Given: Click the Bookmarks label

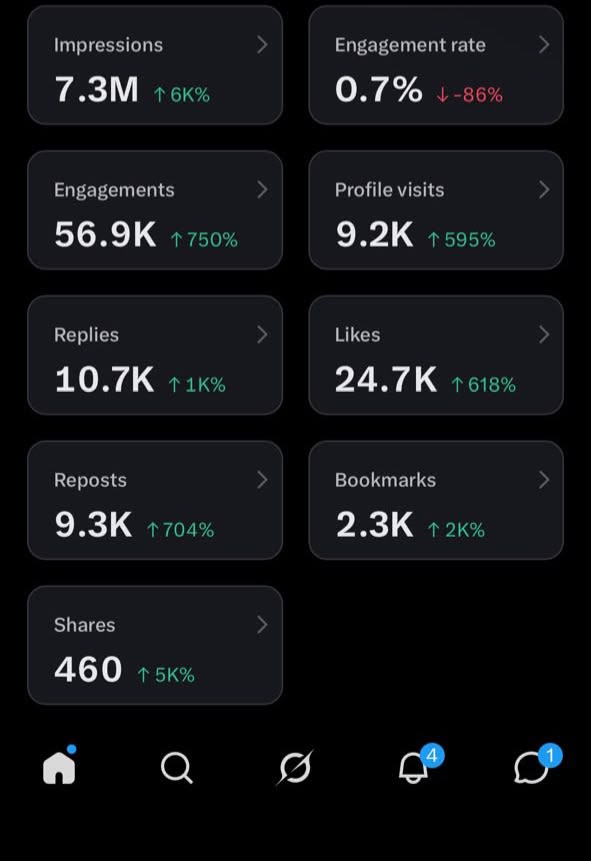Looking at the screenshot, I should pos(385,480).
